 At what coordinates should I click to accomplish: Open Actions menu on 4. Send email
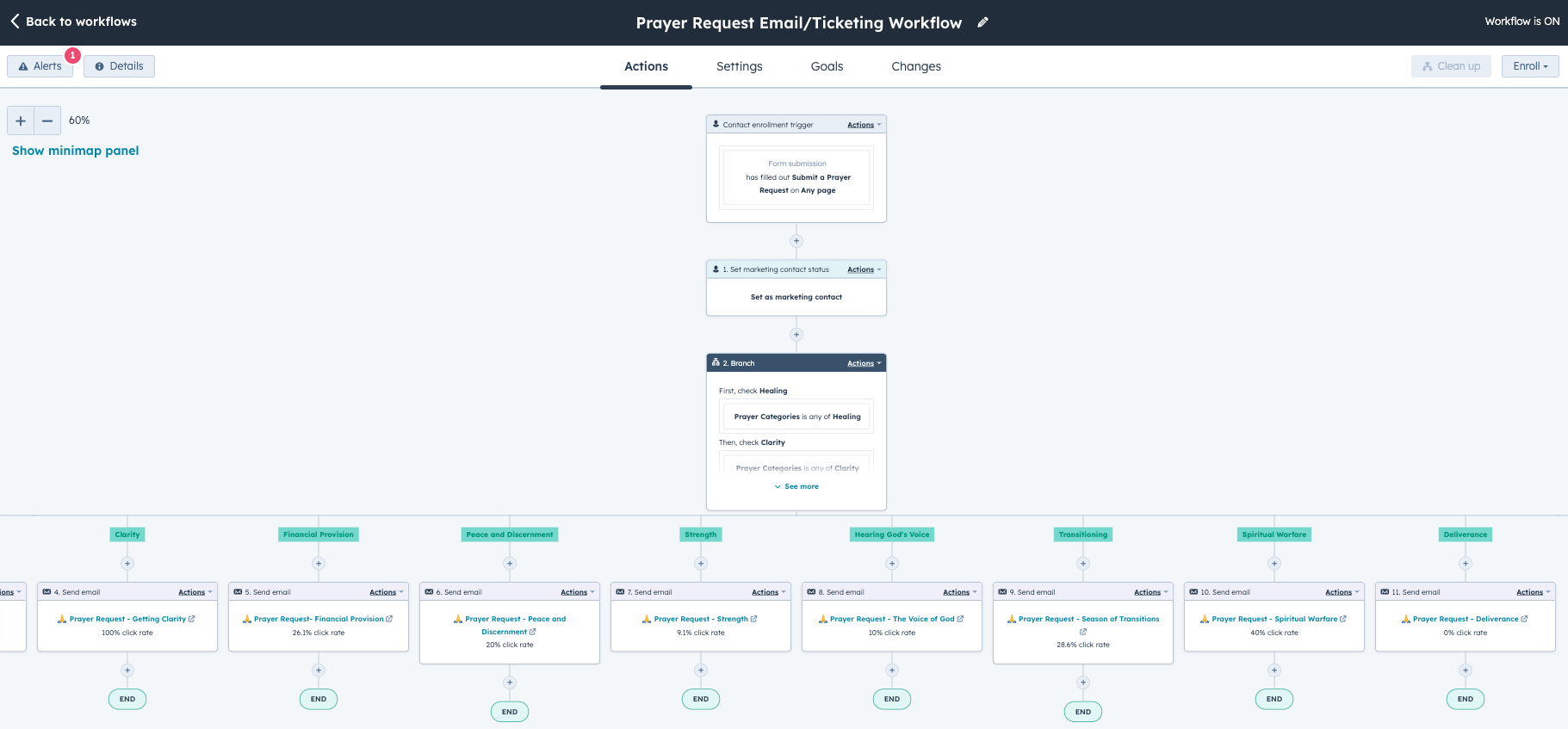coord(195,592)
